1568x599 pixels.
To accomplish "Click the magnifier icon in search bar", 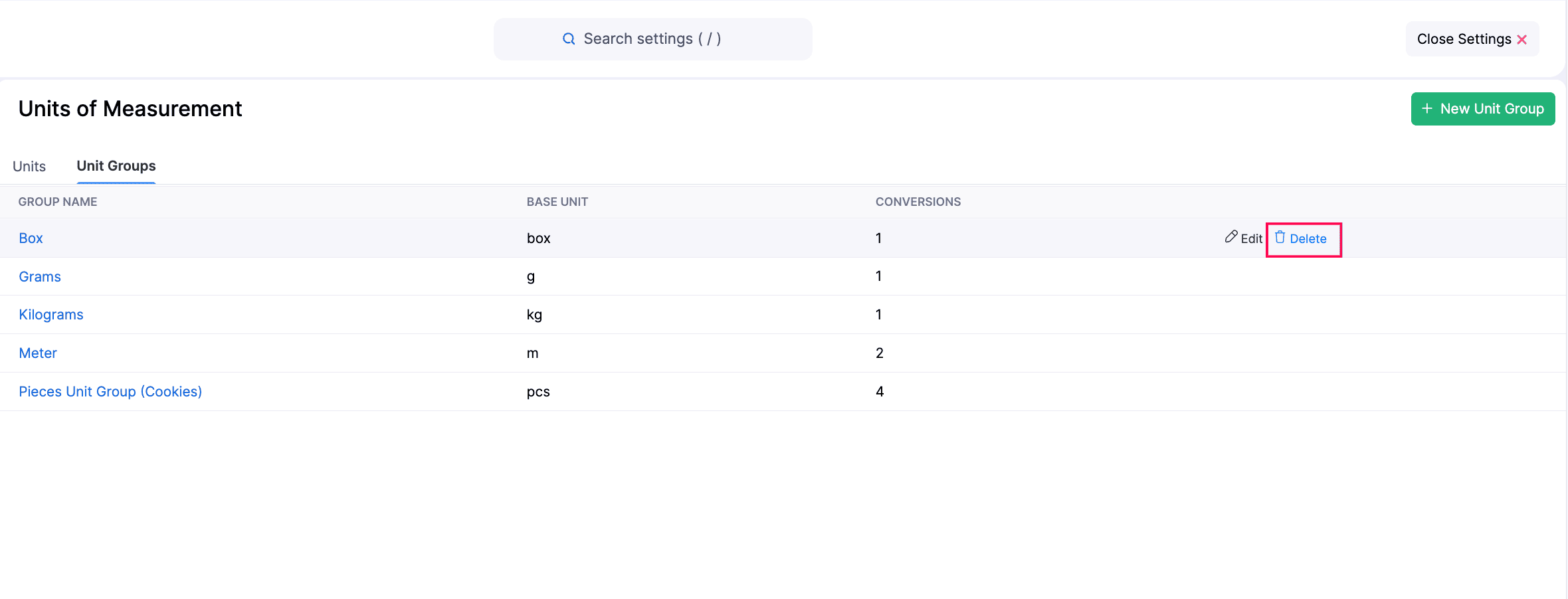I will tap(568, 39).
